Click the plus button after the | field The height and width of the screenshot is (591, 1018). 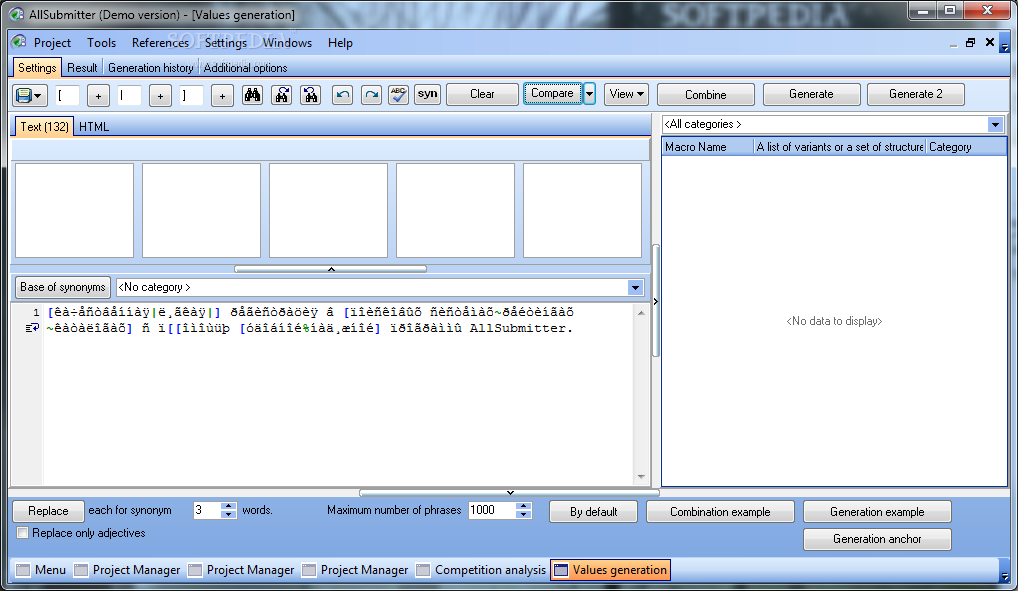[x=160, y=96]
